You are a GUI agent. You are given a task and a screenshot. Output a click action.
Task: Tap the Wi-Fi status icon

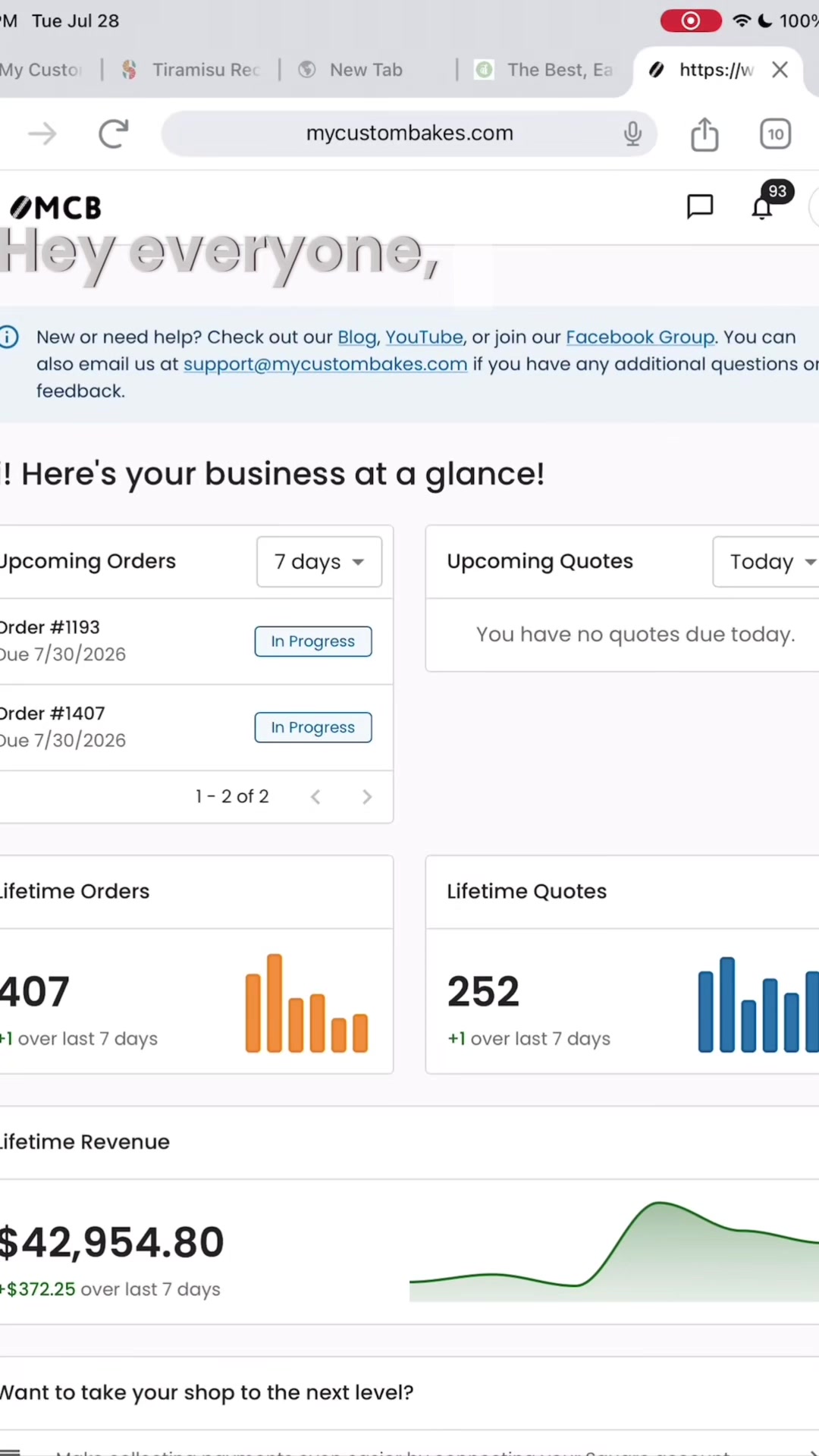pyautogui.click(x=741, y=20)
